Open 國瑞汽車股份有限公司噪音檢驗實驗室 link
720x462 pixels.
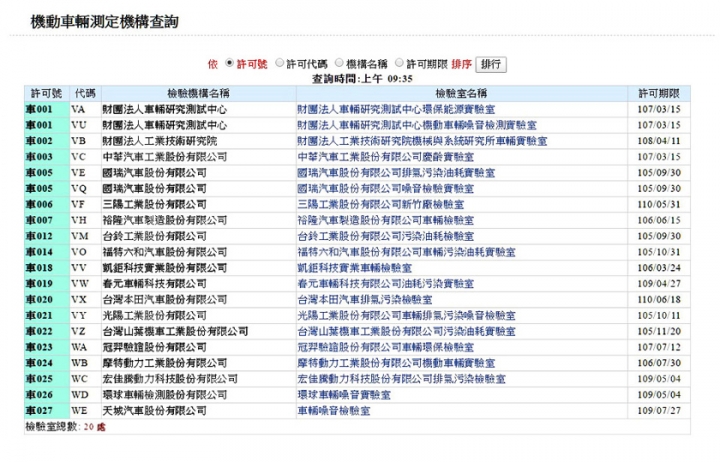(385, 188)
